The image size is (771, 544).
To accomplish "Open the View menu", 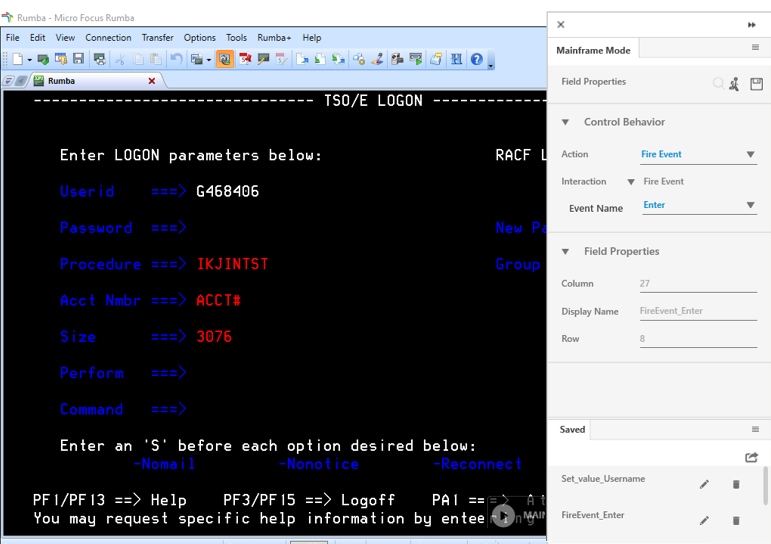I will 65,38.
